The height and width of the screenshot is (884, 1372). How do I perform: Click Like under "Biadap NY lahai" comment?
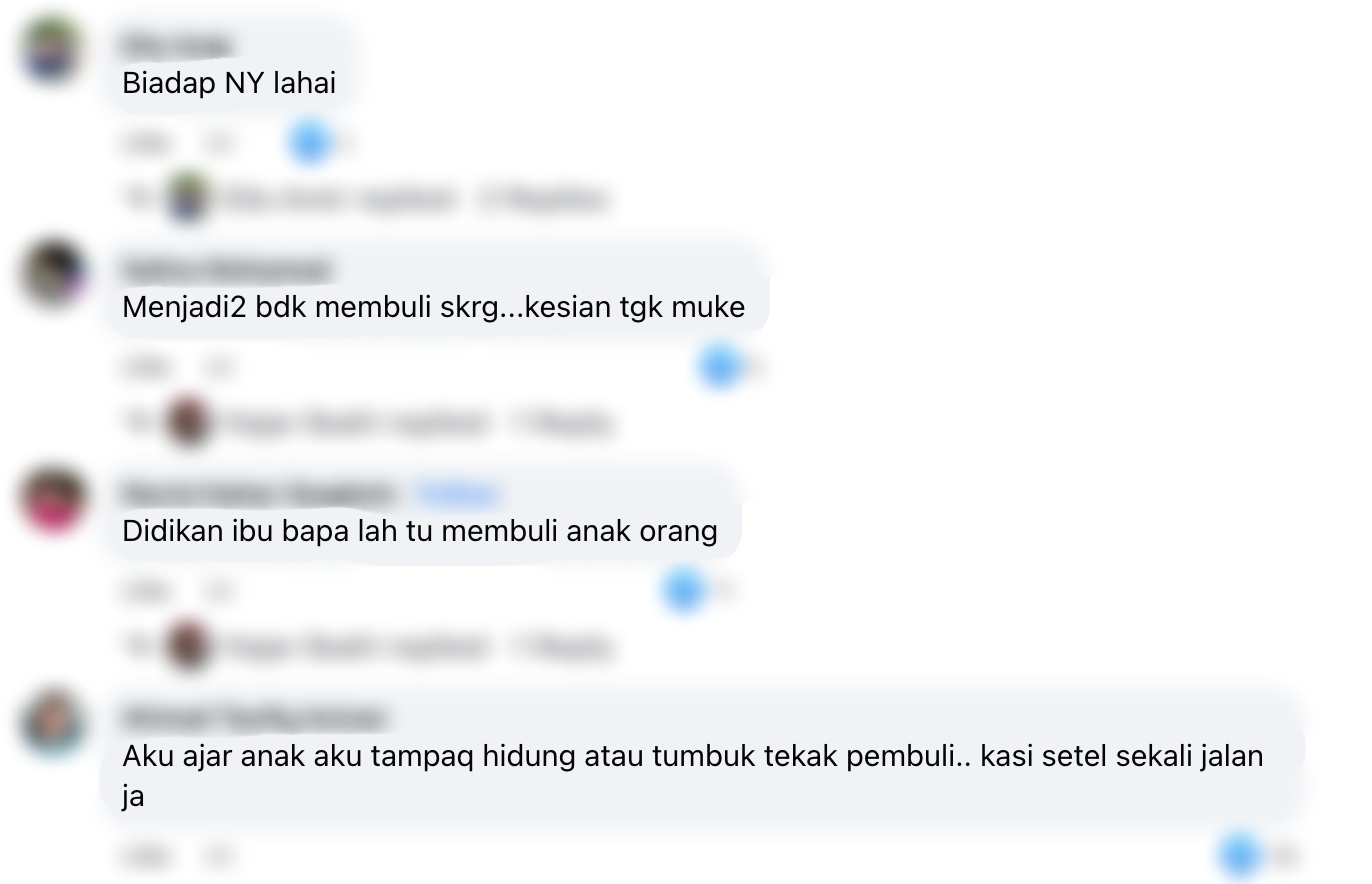(146, 144)
